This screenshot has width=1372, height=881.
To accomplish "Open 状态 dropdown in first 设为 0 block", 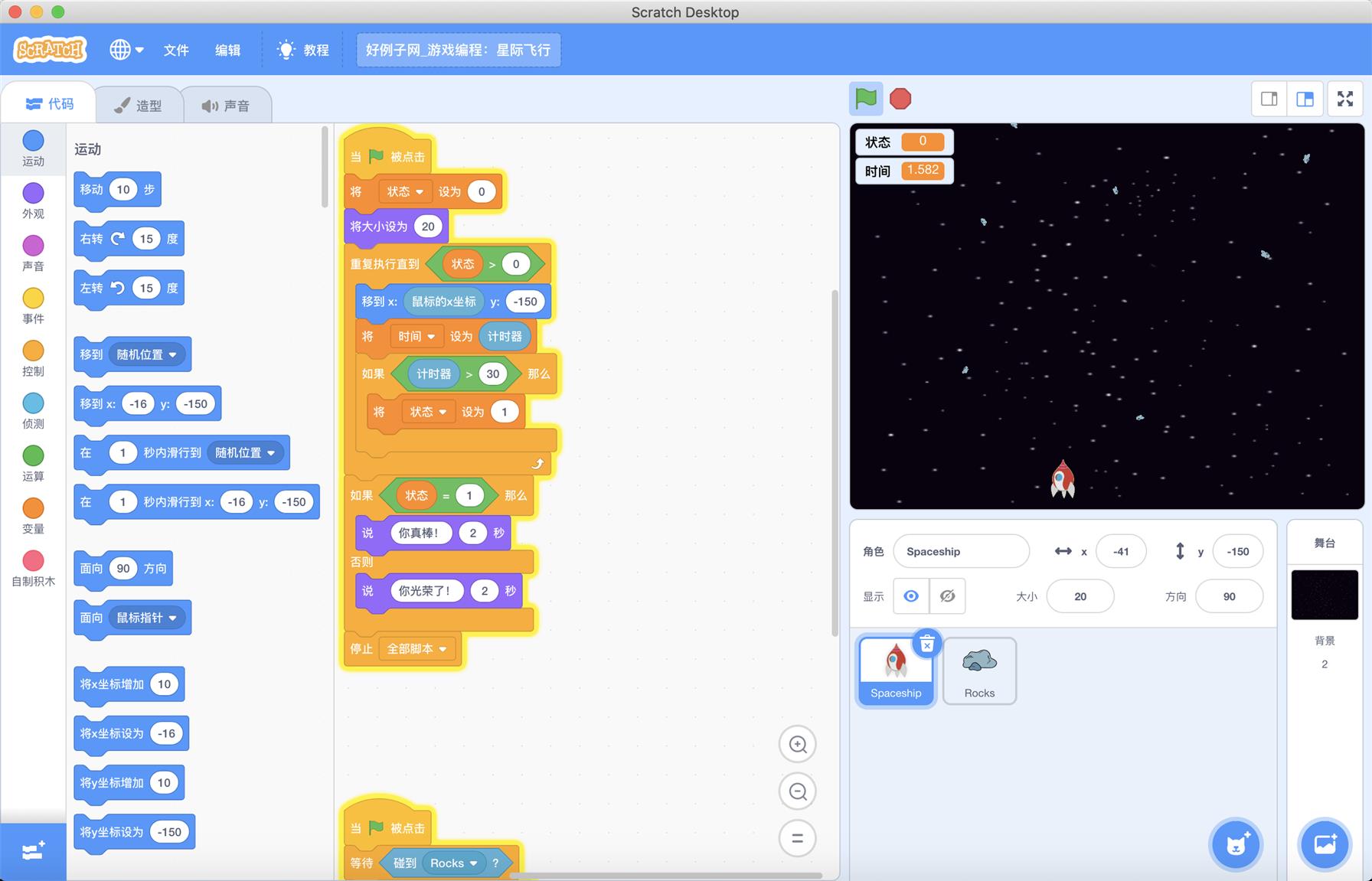I will [405, 191].
